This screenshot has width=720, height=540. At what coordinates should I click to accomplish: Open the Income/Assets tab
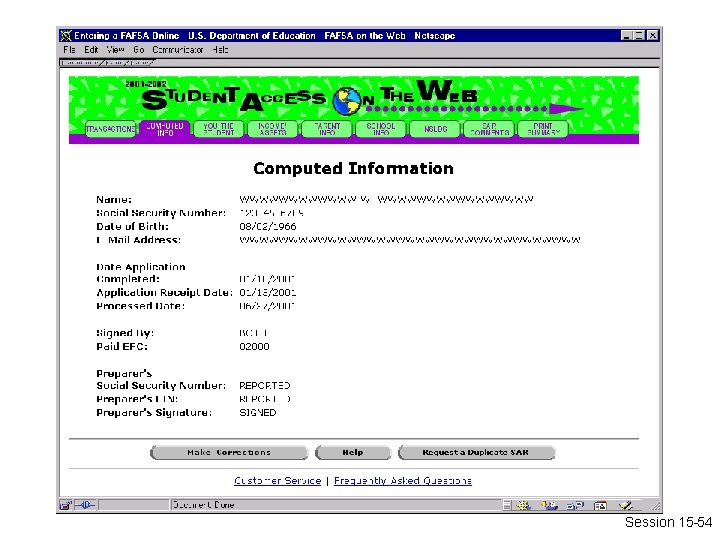[x=273, y=129]
